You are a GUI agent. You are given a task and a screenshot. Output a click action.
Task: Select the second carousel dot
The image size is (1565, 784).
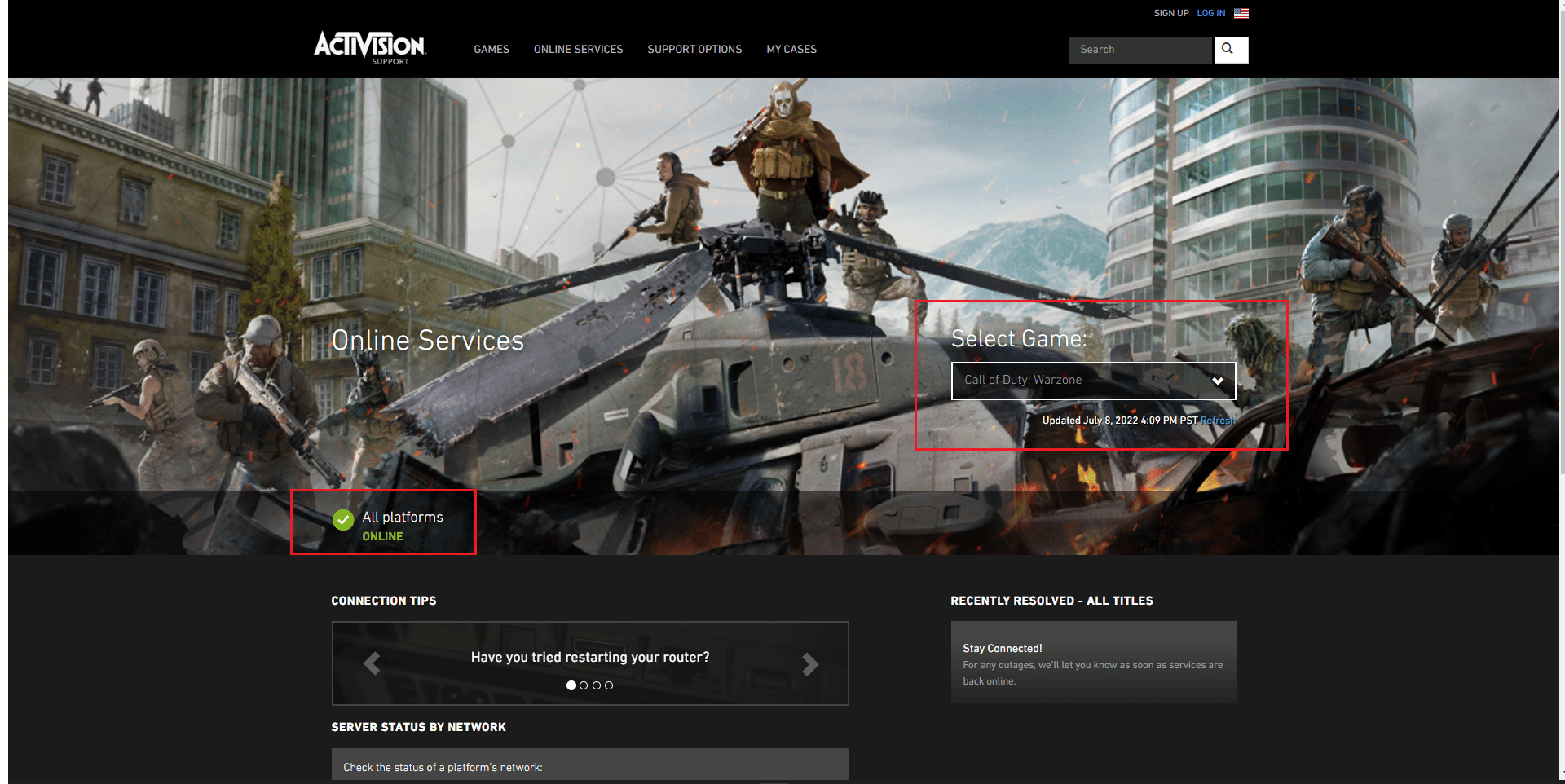584,685
